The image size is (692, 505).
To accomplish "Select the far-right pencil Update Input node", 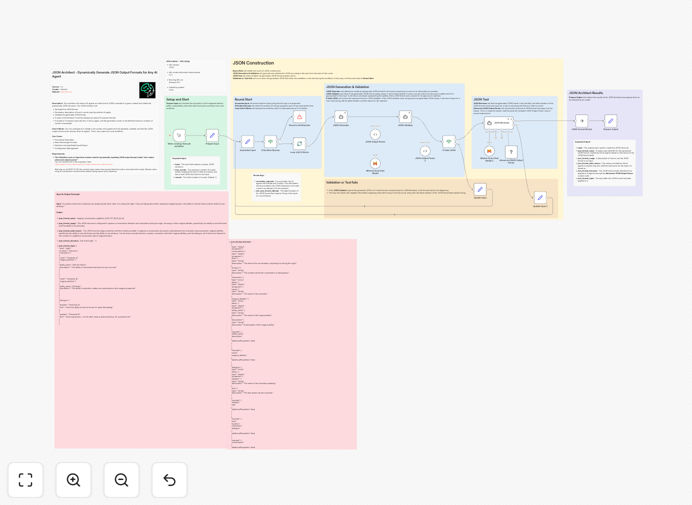I will tap(540, 198).
